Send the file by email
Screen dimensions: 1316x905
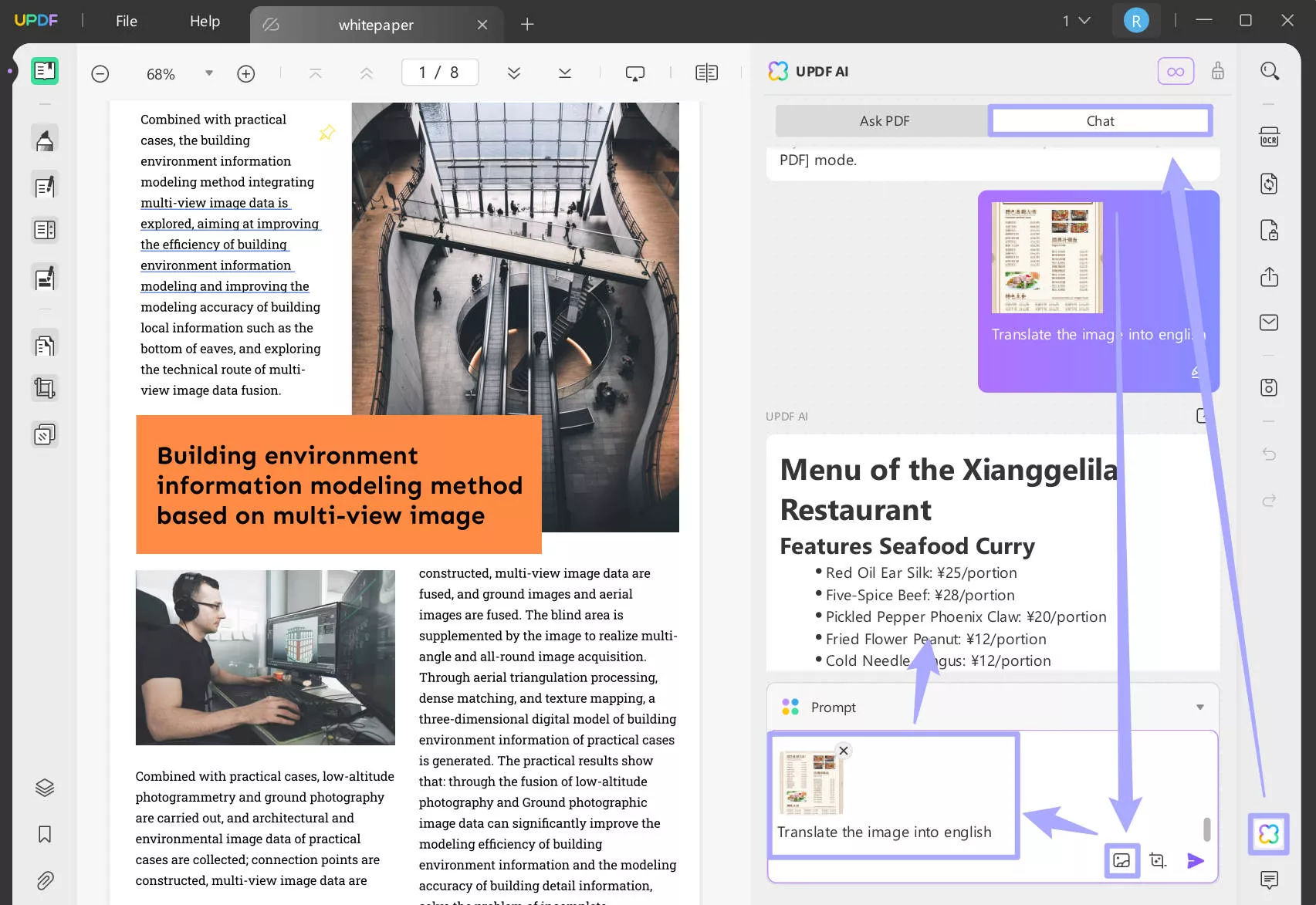click(x=1270, y=322)
